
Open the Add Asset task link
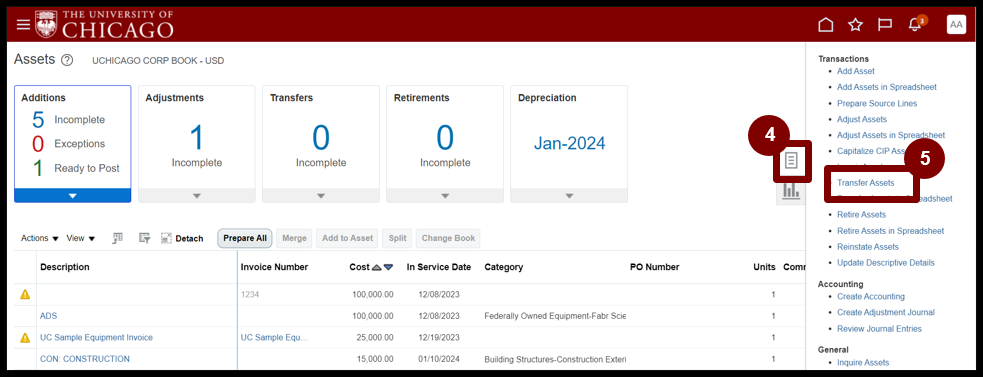click(856, 72)
